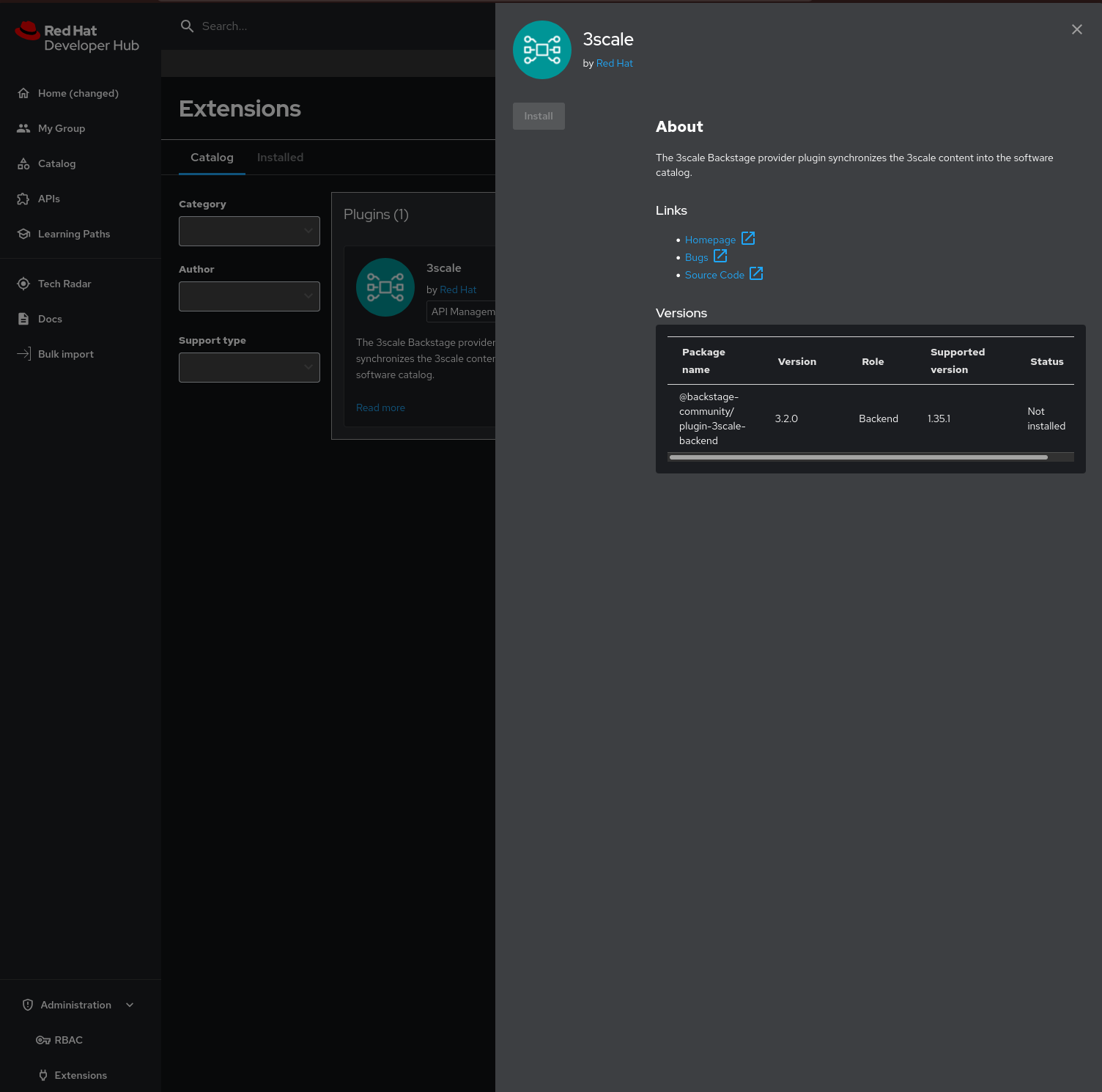Open the Bugs link
Viewport: 1102px width, 1092px height.
697,257
